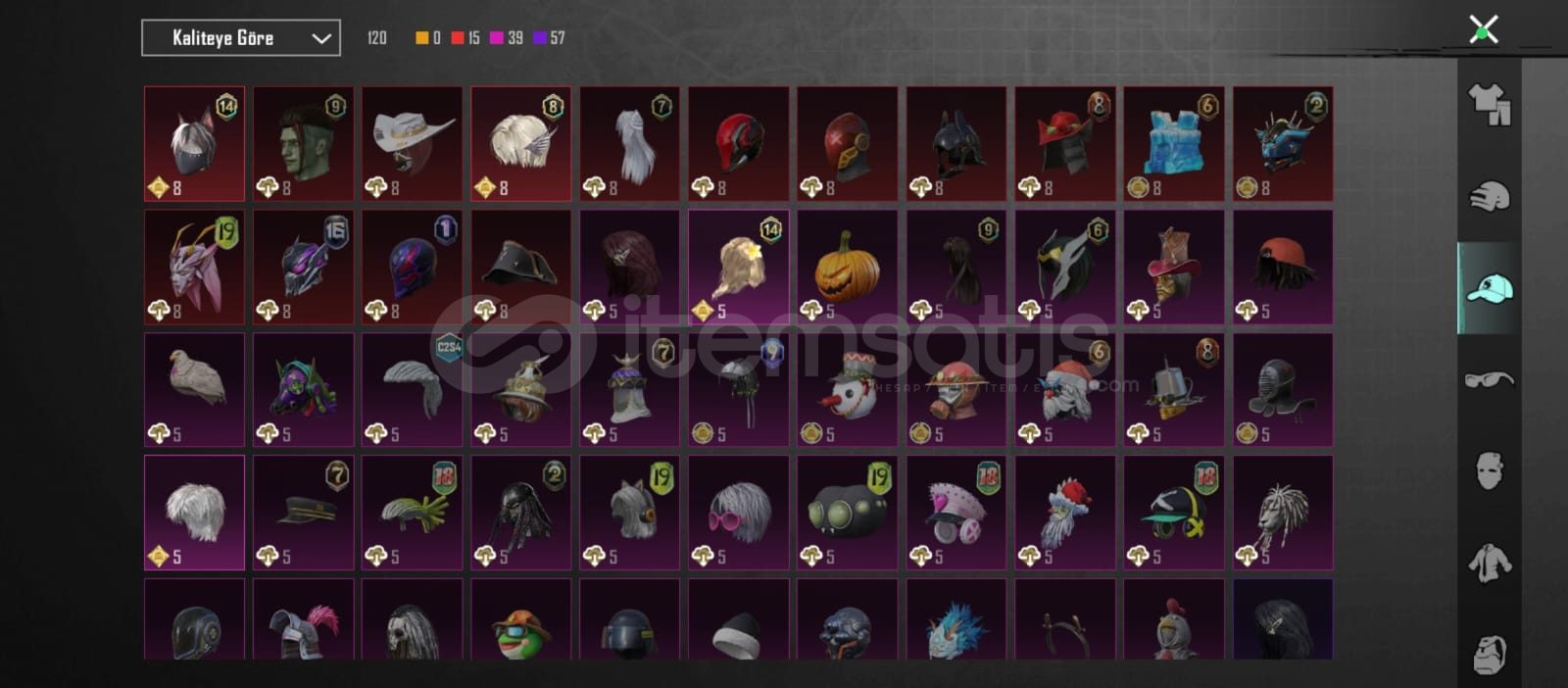Open the glasses category icon
The image size is (1568, 688).
click(x=1489, y=379)
